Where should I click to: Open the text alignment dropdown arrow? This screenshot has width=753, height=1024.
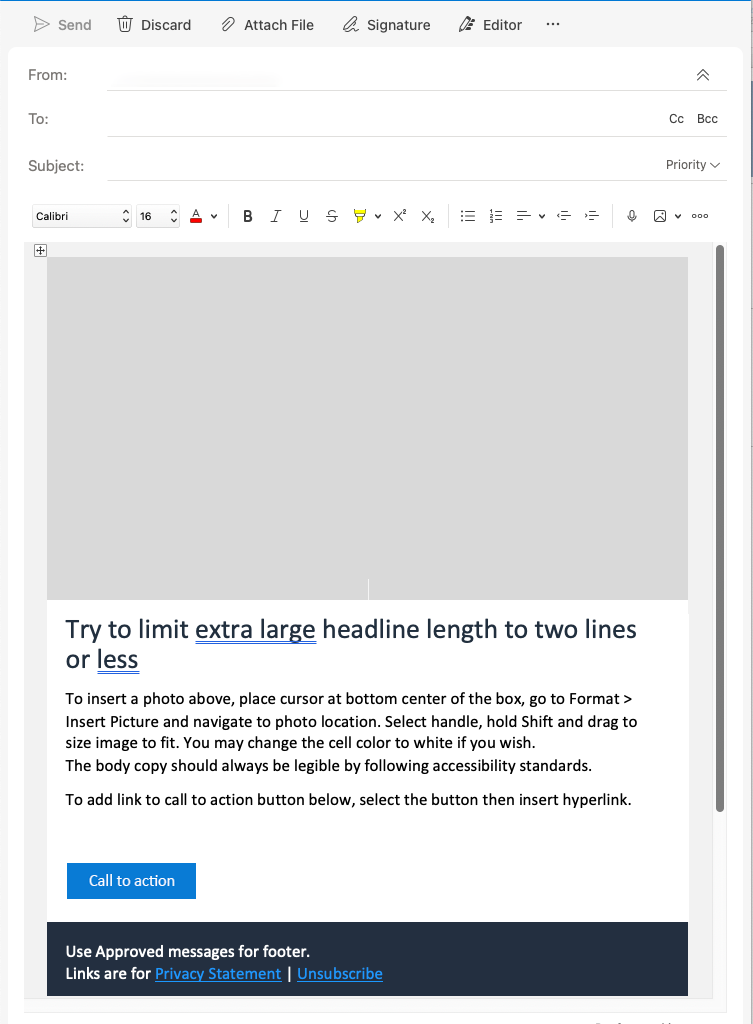[541, 217]
